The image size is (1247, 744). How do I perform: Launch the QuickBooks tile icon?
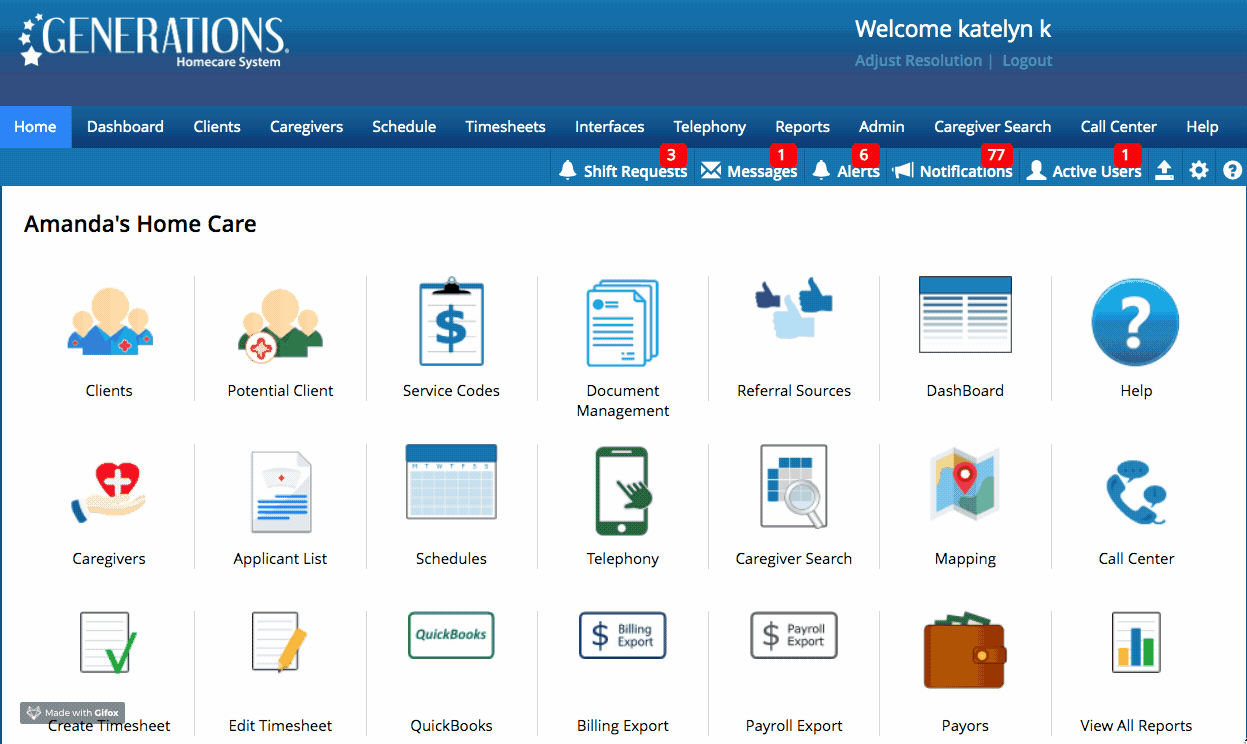451,635
